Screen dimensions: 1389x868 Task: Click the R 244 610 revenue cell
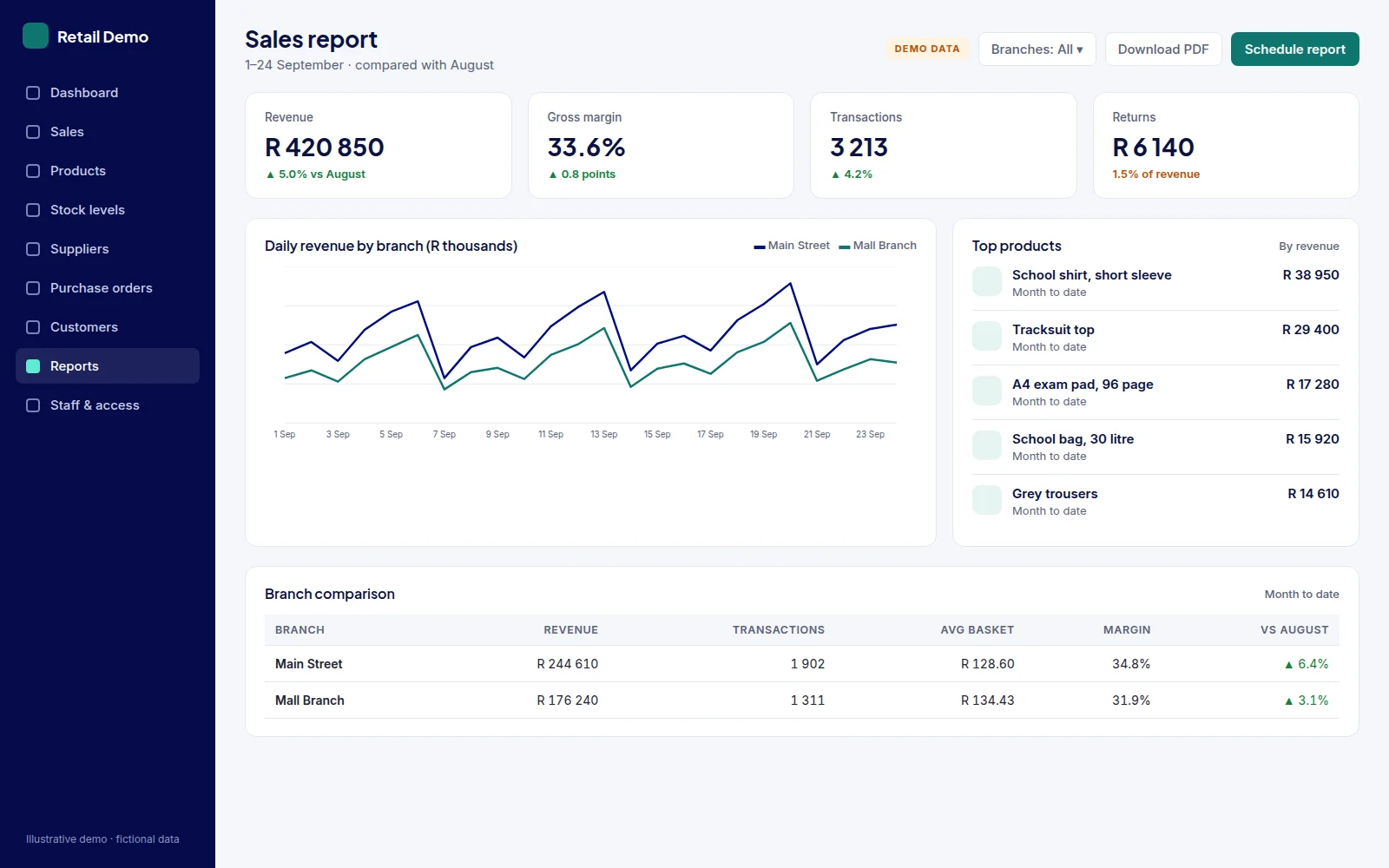568,664
